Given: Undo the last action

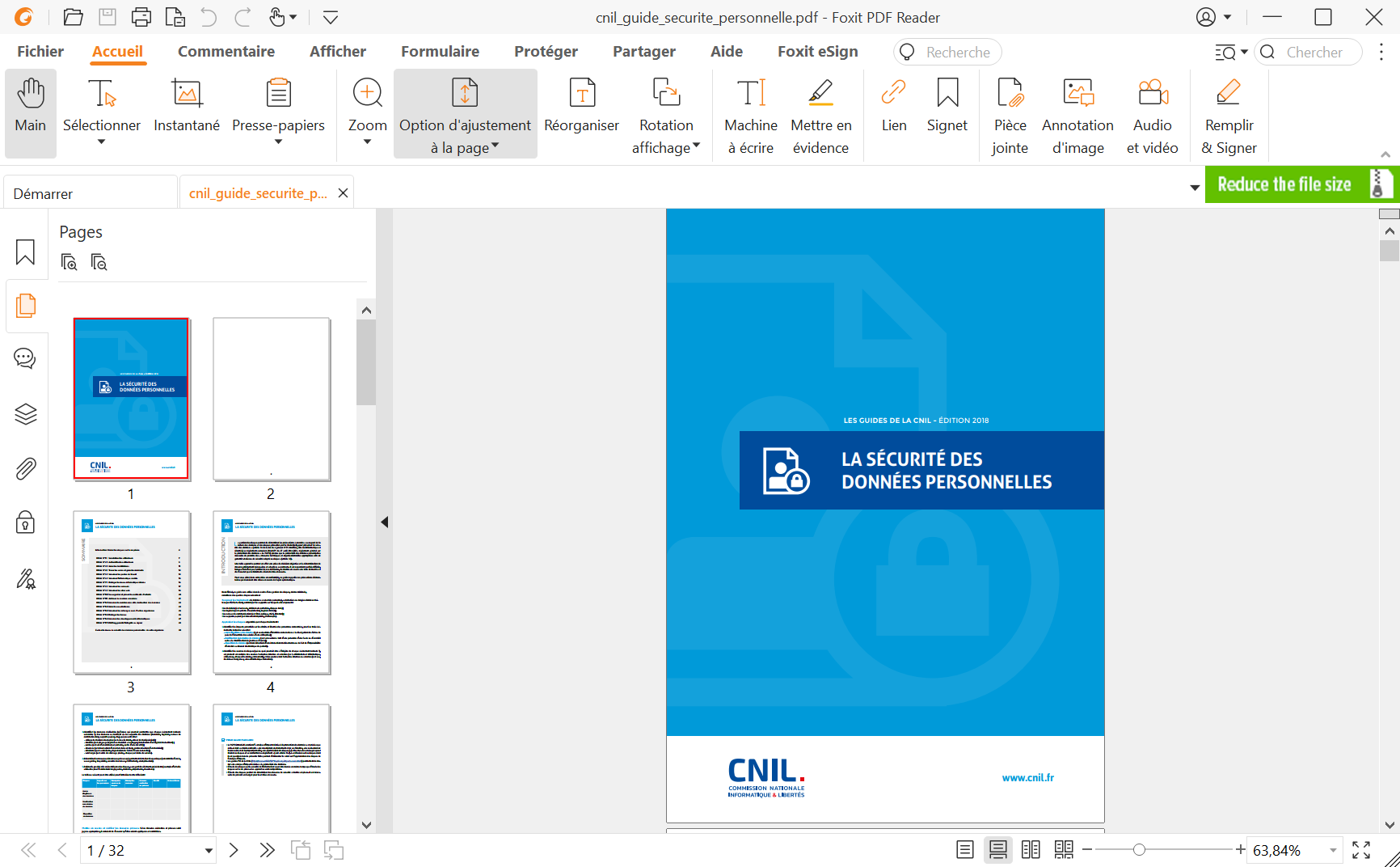Looking at the screenshot, I should click(x=209, y=17).
